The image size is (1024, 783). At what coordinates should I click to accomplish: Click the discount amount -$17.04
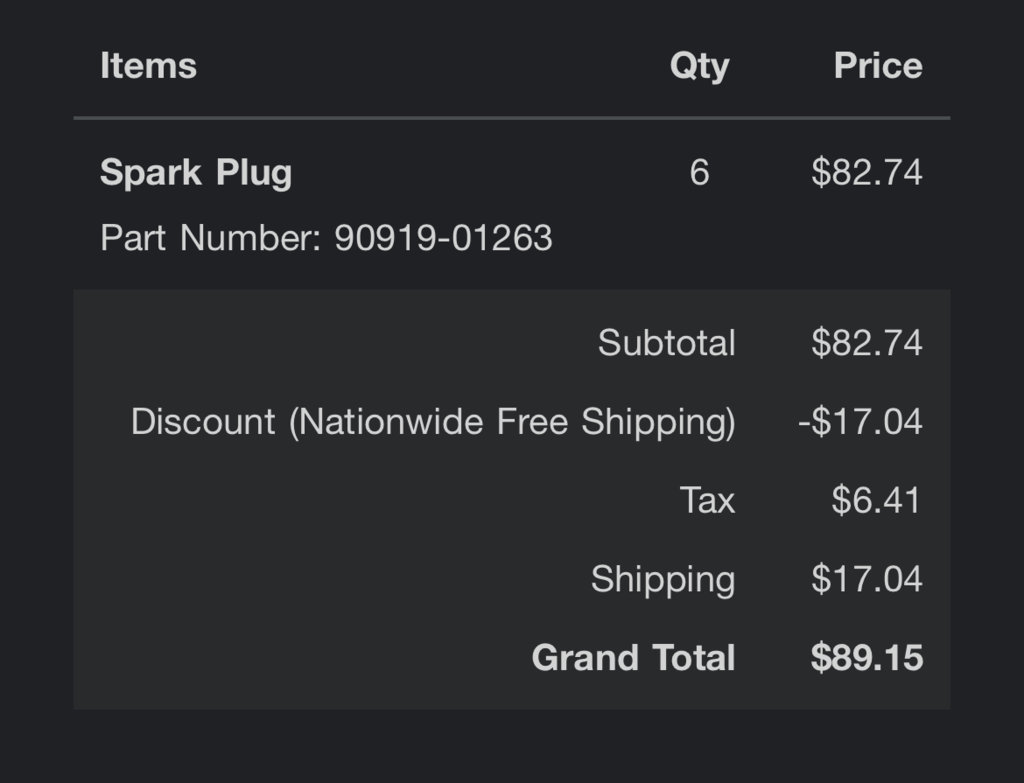point(860,422)
